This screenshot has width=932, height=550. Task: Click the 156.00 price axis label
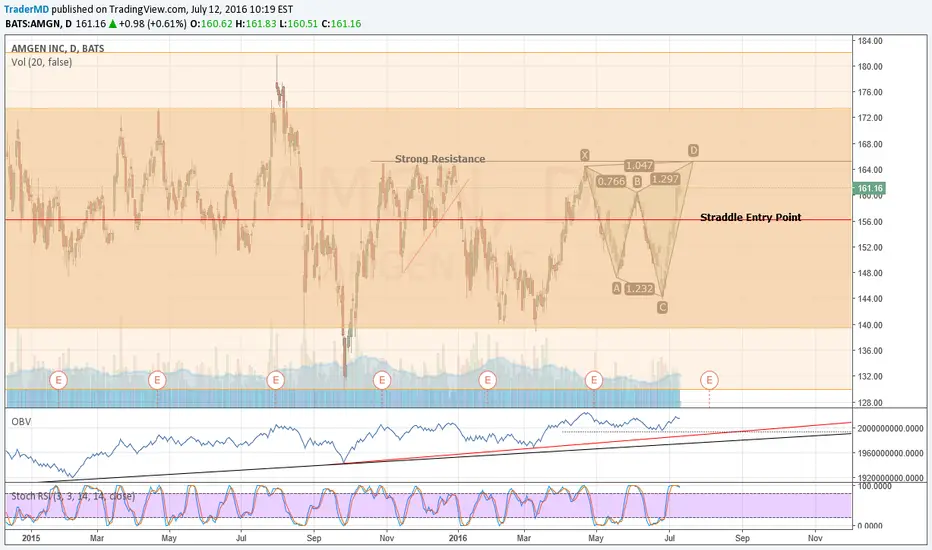point(870,222)
